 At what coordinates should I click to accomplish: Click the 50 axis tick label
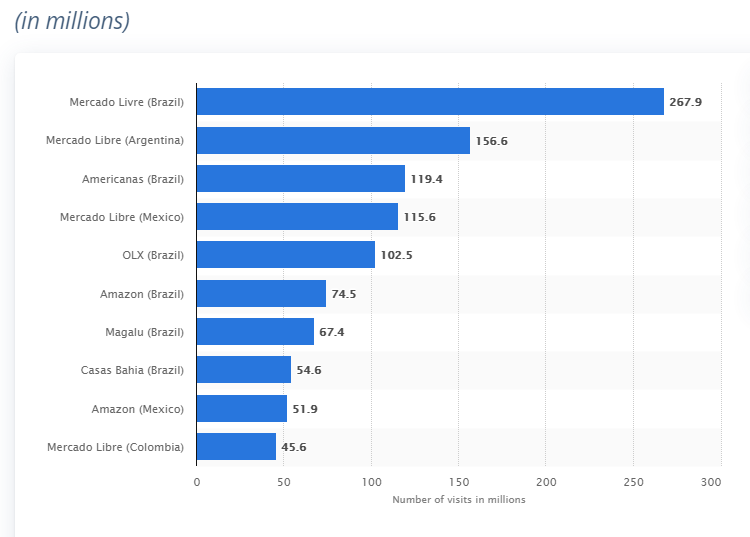coord(284,482)
